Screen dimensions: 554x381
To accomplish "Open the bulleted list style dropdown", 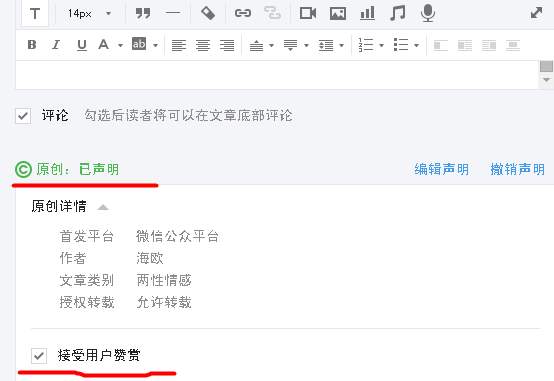I will coord(416,46).
